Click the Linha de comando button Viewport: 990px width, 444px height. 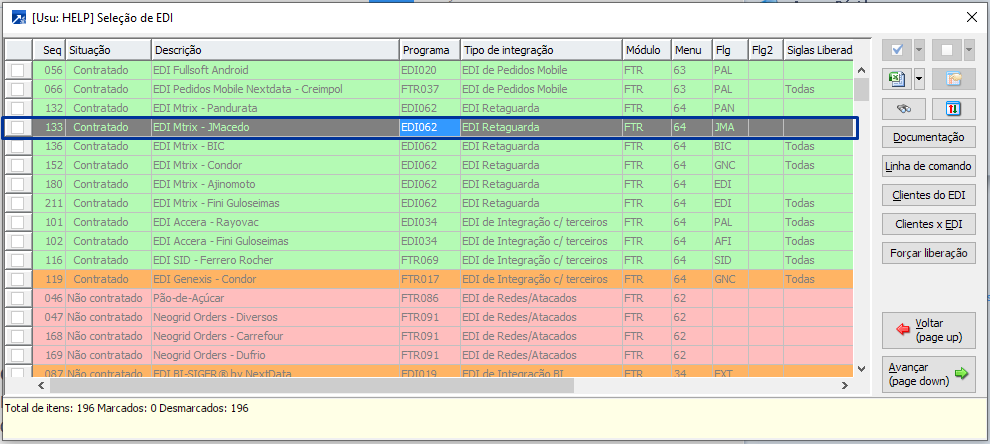[x=929, y=166]
